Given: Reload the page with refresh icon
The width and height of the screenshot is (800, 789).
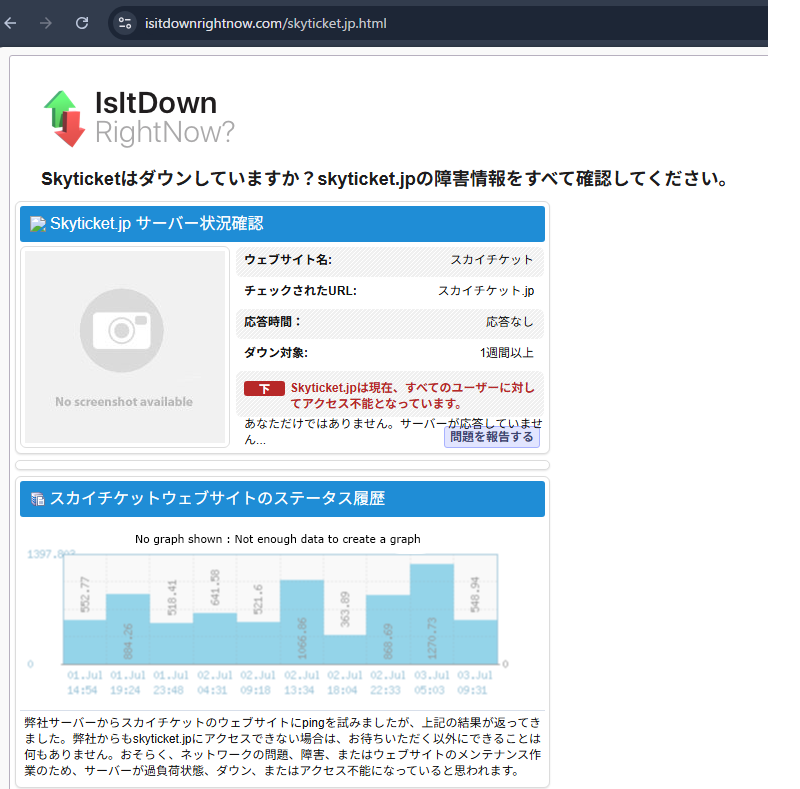Looking at the screenshot, I should coord(82,23).
